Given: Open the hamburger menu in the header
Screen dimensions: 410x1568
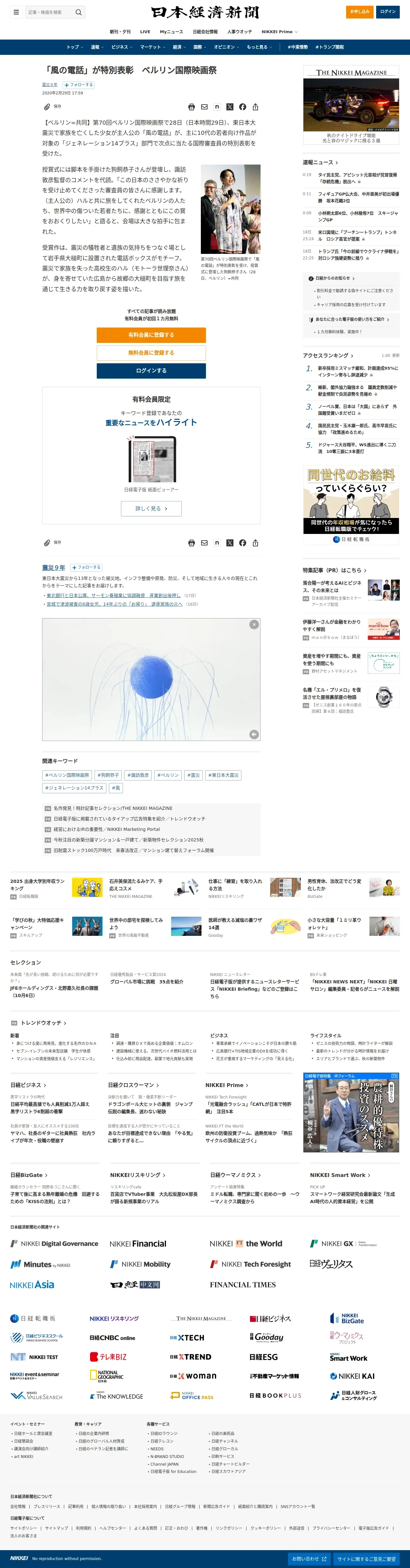Looking at the screenshot, I should tap(16, 12).
